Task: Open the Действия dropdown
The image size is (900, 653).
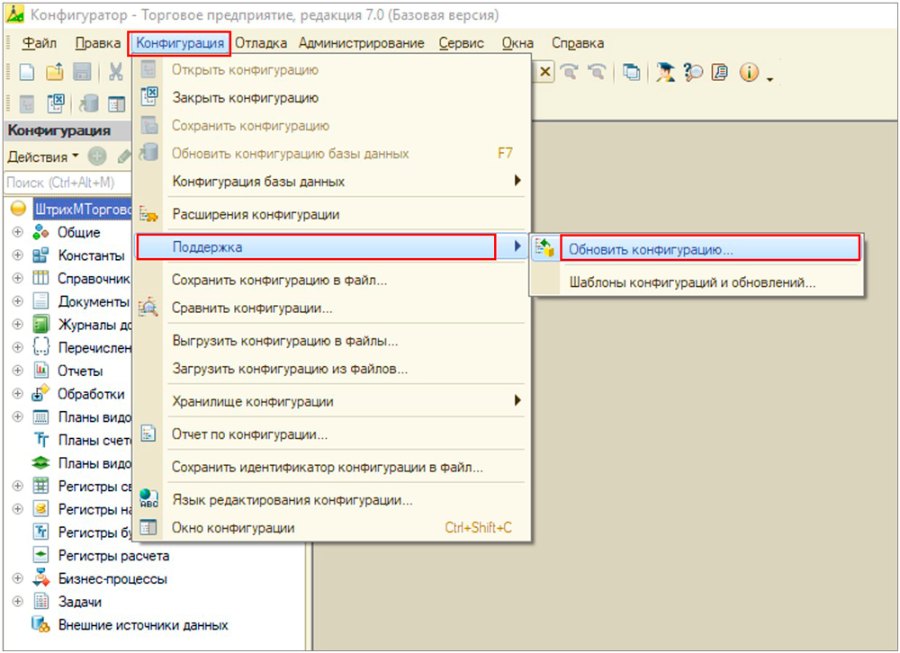Action: [x=43, y=157]
